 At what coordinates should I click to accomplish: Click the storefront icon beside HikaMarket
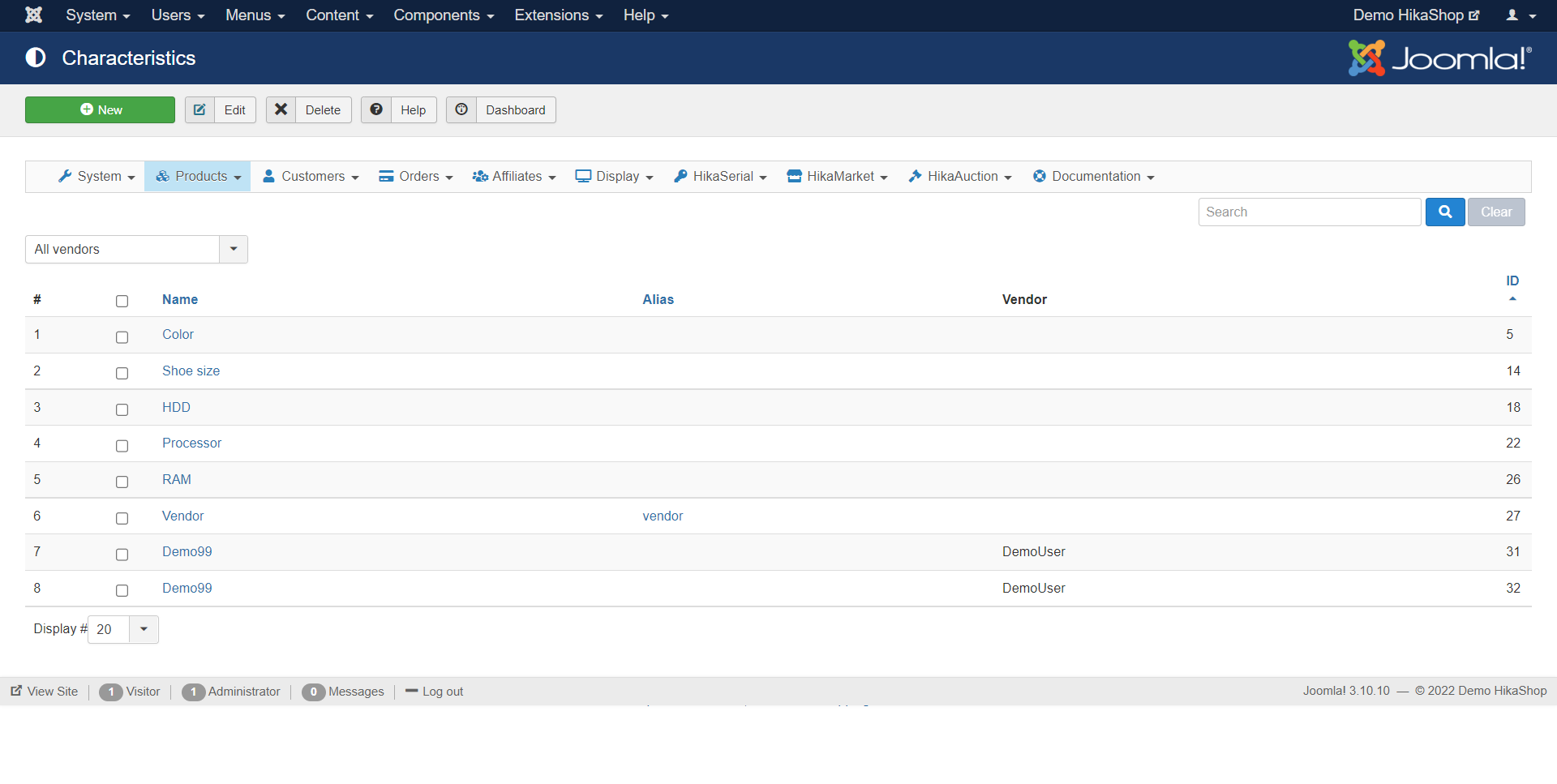(x=795, y=176)
